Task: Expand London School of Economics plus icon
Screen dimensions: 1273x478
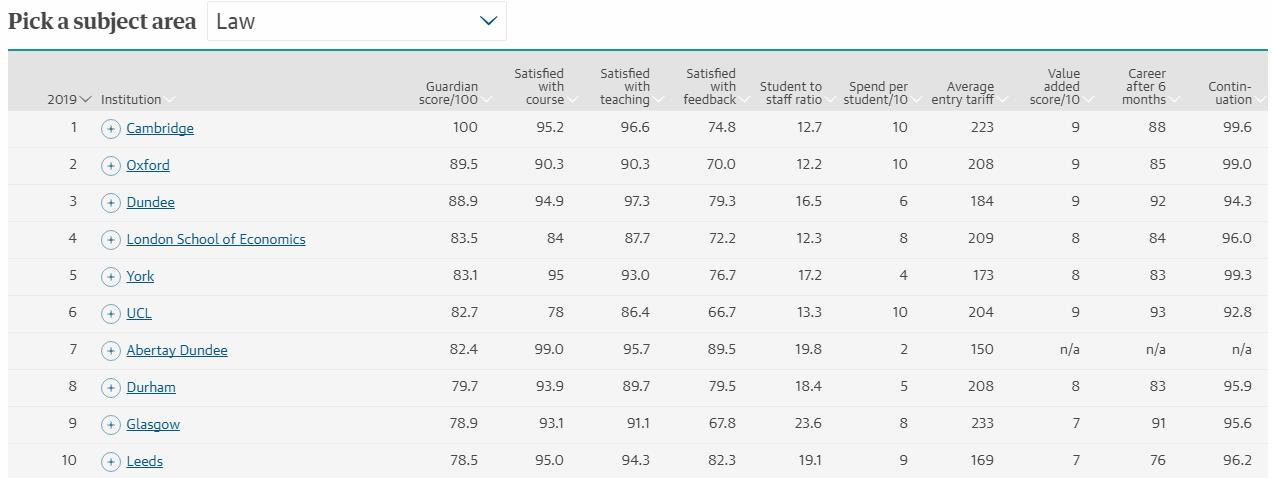Action: pyautogui.click(x=110, y=239)
